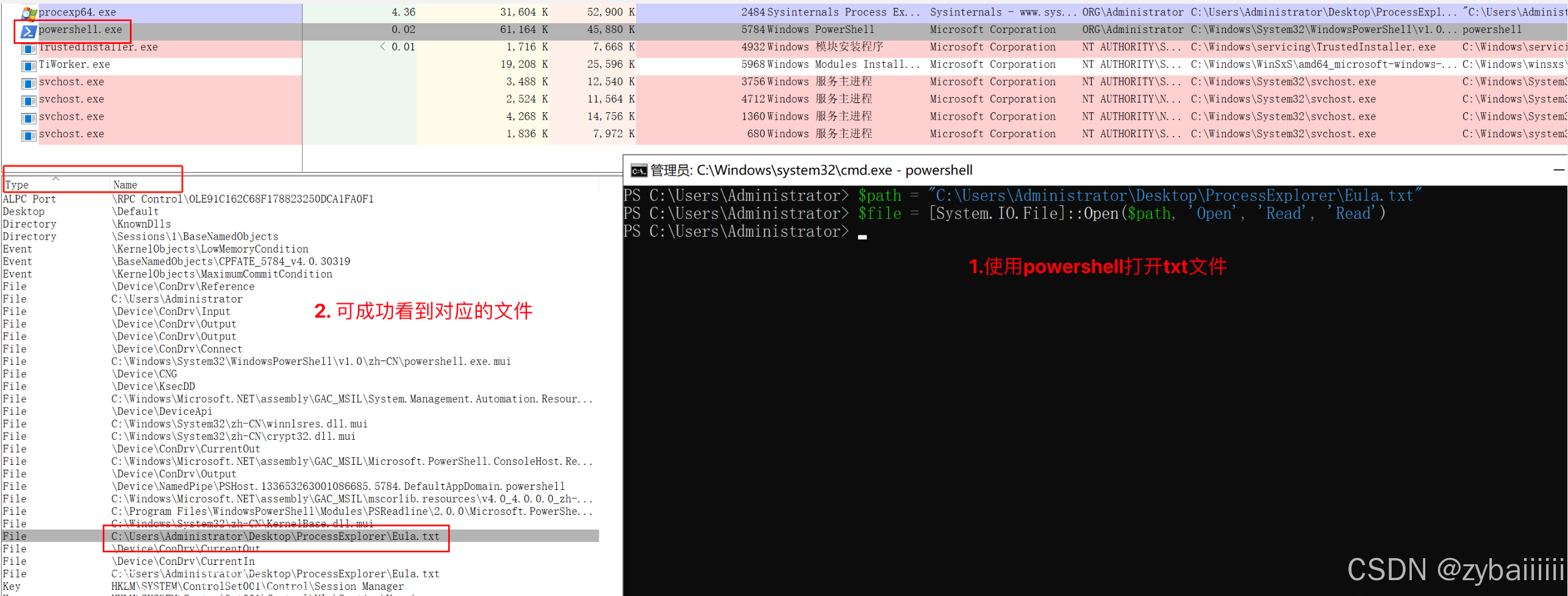Select the crypt32.dll.mui file row
Image resolution: width=1568 pixels, height=596 pixels.
pyautogui.click(x=301, y=437)
